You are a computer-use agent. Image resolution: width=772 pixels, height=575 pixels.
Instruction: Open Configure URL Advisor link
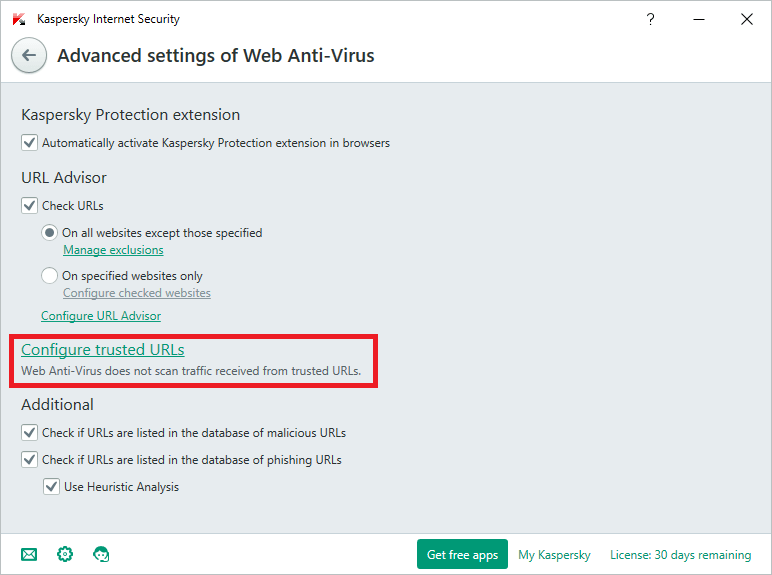point(100,316)
